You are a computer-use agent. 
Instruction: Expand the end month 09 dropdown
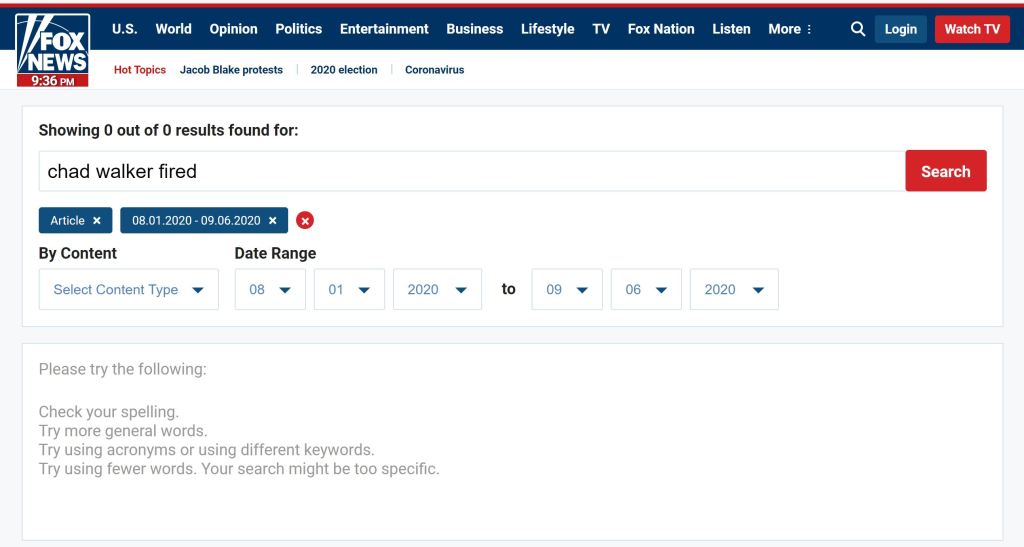pos(567,289)
